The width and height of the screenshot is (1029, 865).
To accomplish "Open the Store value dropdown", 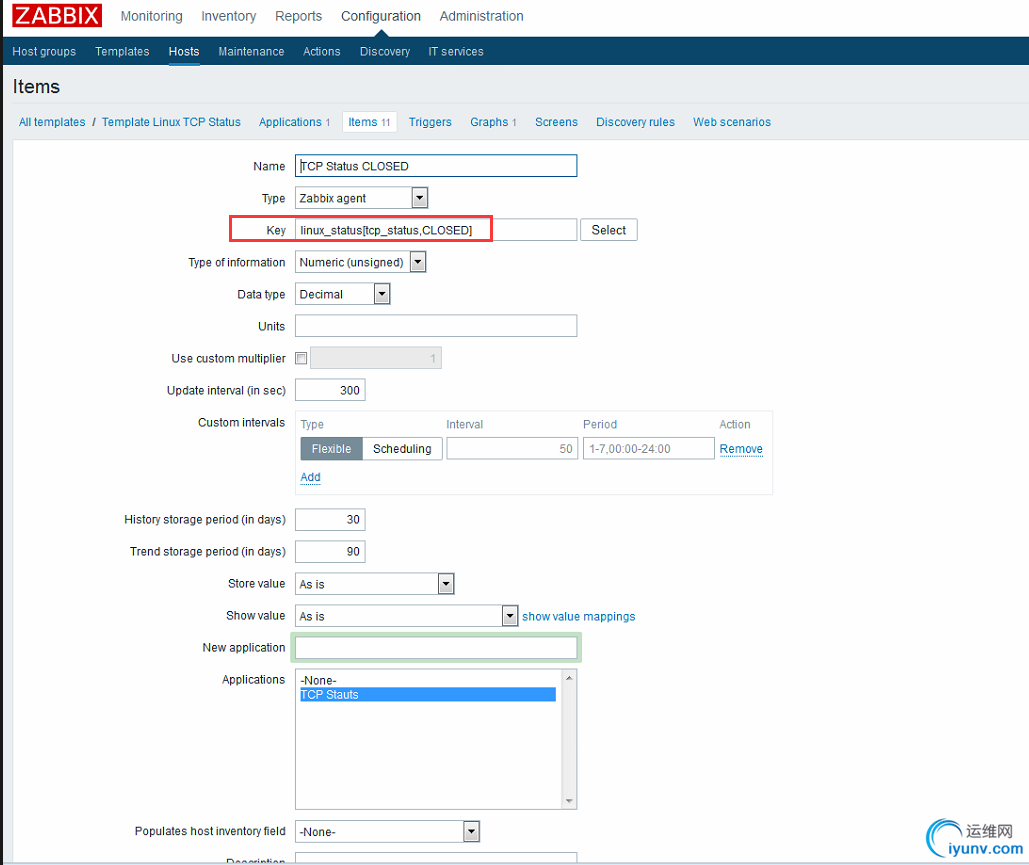I will coord(375,584).
